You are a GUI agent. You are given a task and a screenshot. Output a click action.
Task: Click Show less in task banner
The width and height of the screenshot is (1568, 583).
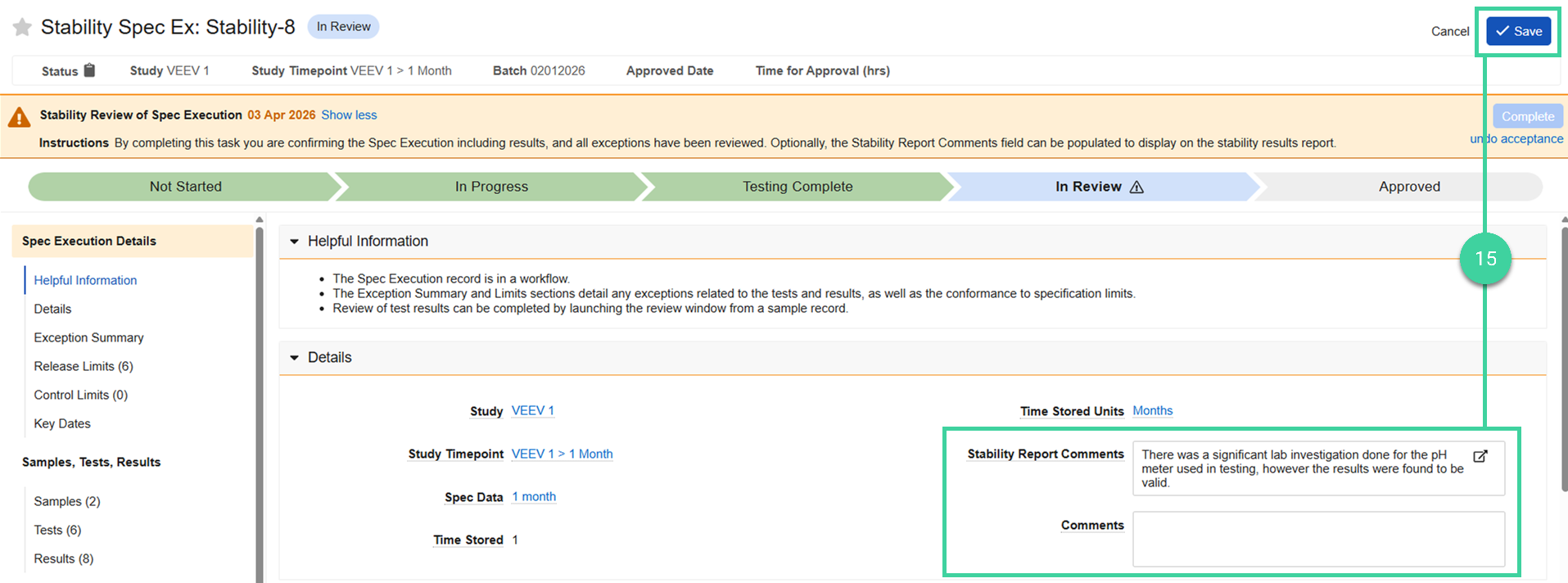(x=349, y=115)
